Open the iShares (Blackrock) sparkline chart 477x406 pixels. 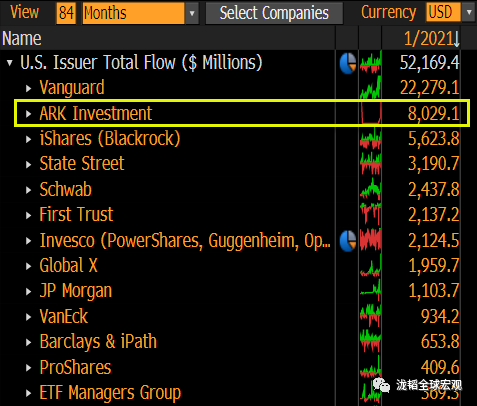click(370, 139)
